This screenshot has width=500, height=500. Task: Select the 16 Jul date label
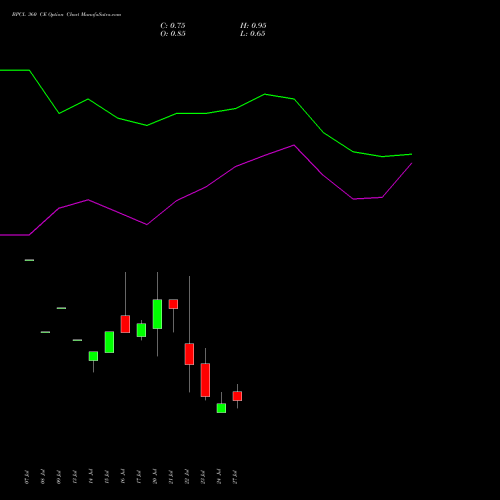[x=123, y=477]
